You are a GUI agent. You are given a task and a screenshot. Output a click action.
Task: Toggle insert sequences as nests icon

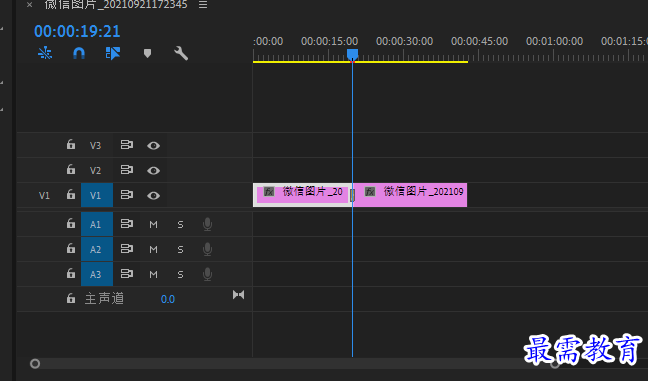(x=45, y=53)
